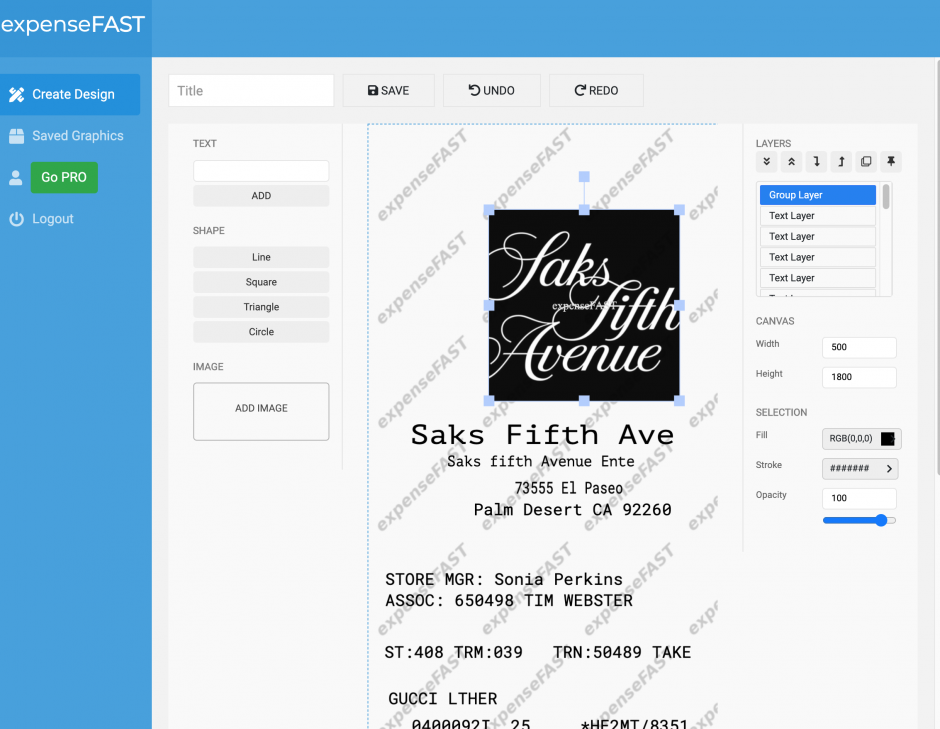
Task: Click the Logout power icon
Action: click(15, 218)
